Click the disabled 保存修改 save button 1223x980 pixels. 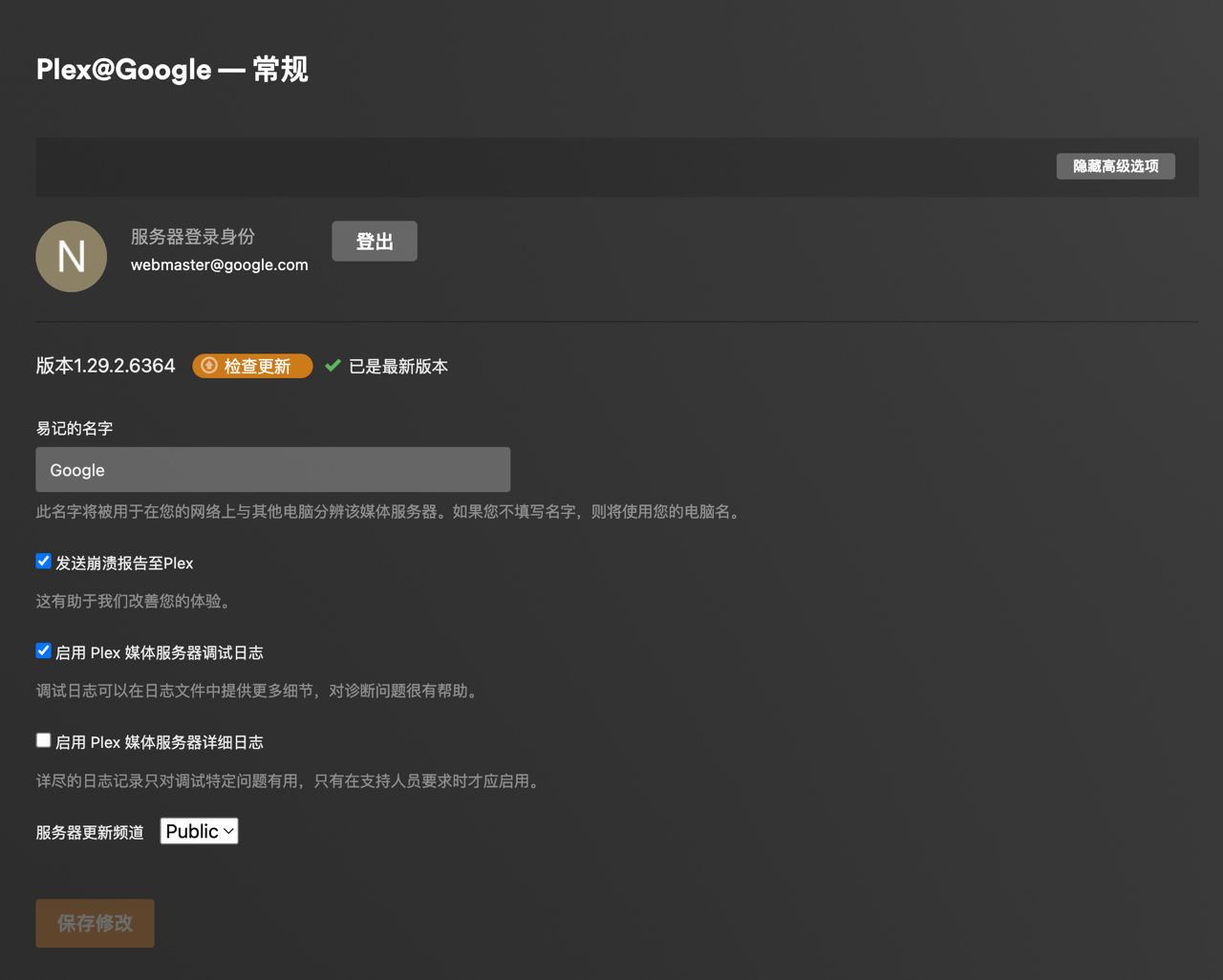click(95, 923)
